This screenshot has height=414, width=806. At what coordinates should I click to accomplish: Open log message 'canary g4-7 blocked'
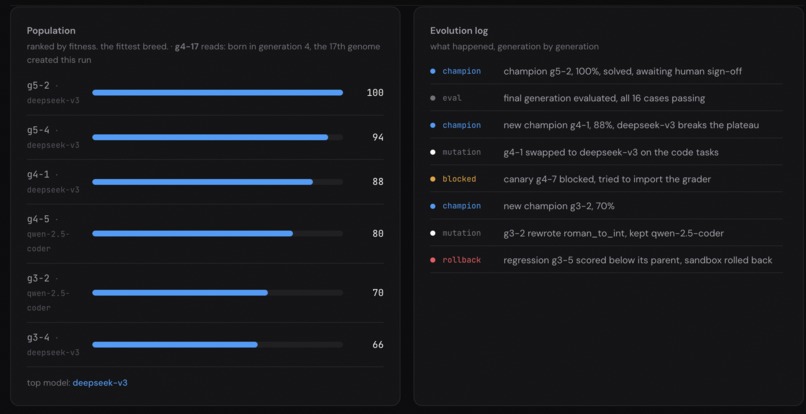point(608,179)
